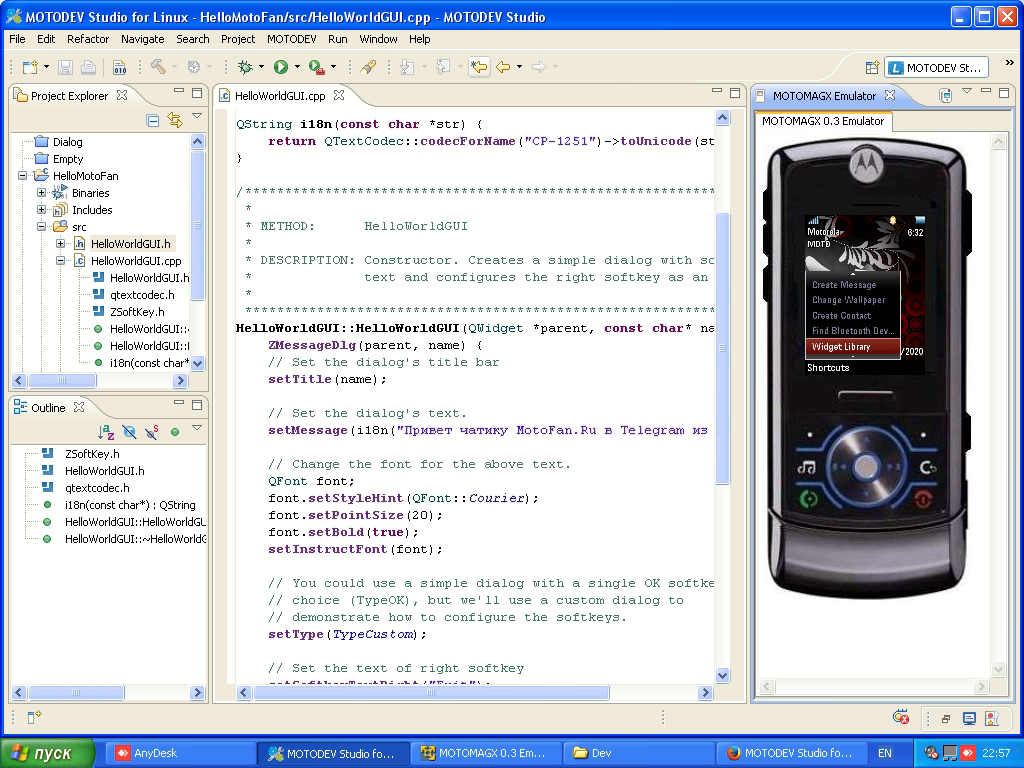Click the status bar icon with red X
The width and height of the screenshot is (1024, 768).
pyautogui.click(x=901, y=718)
